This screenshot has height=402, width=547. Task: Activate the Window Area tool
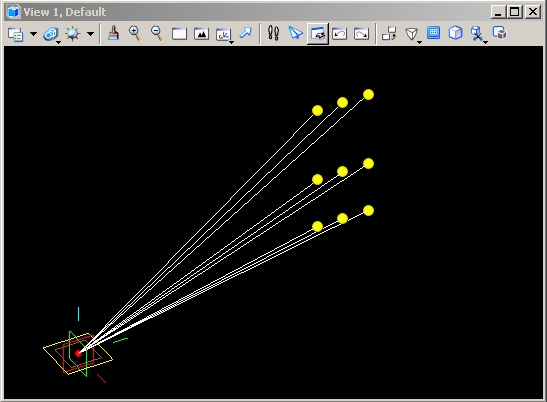click(x=179, y=34)
